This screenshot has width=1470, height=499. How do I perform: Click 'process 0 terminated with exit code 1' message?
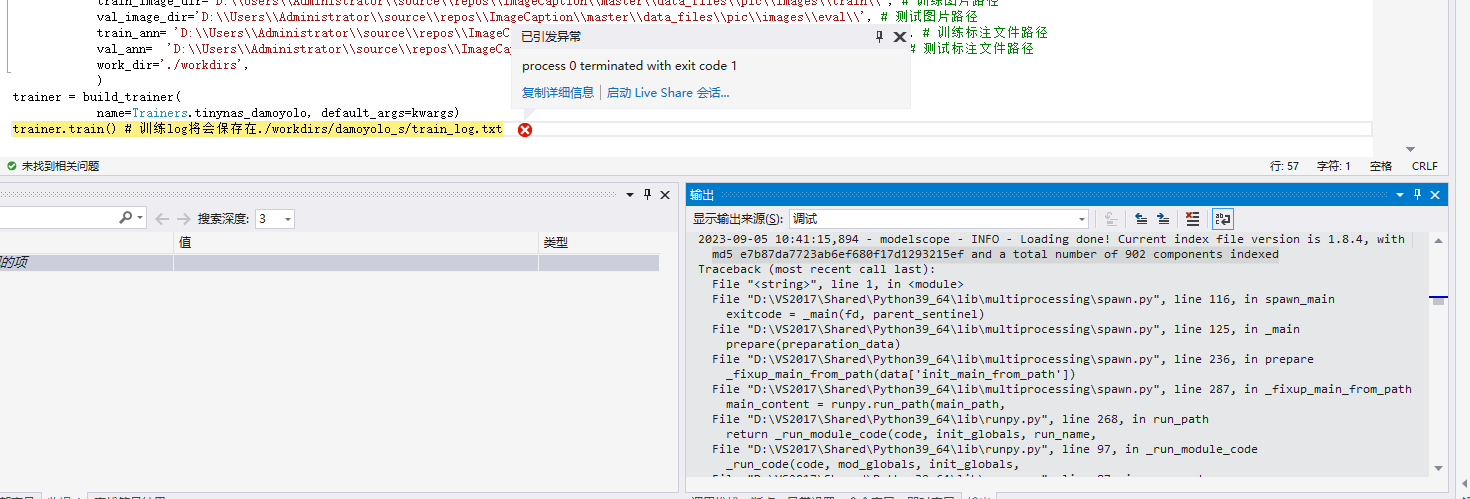pos(629,66)
